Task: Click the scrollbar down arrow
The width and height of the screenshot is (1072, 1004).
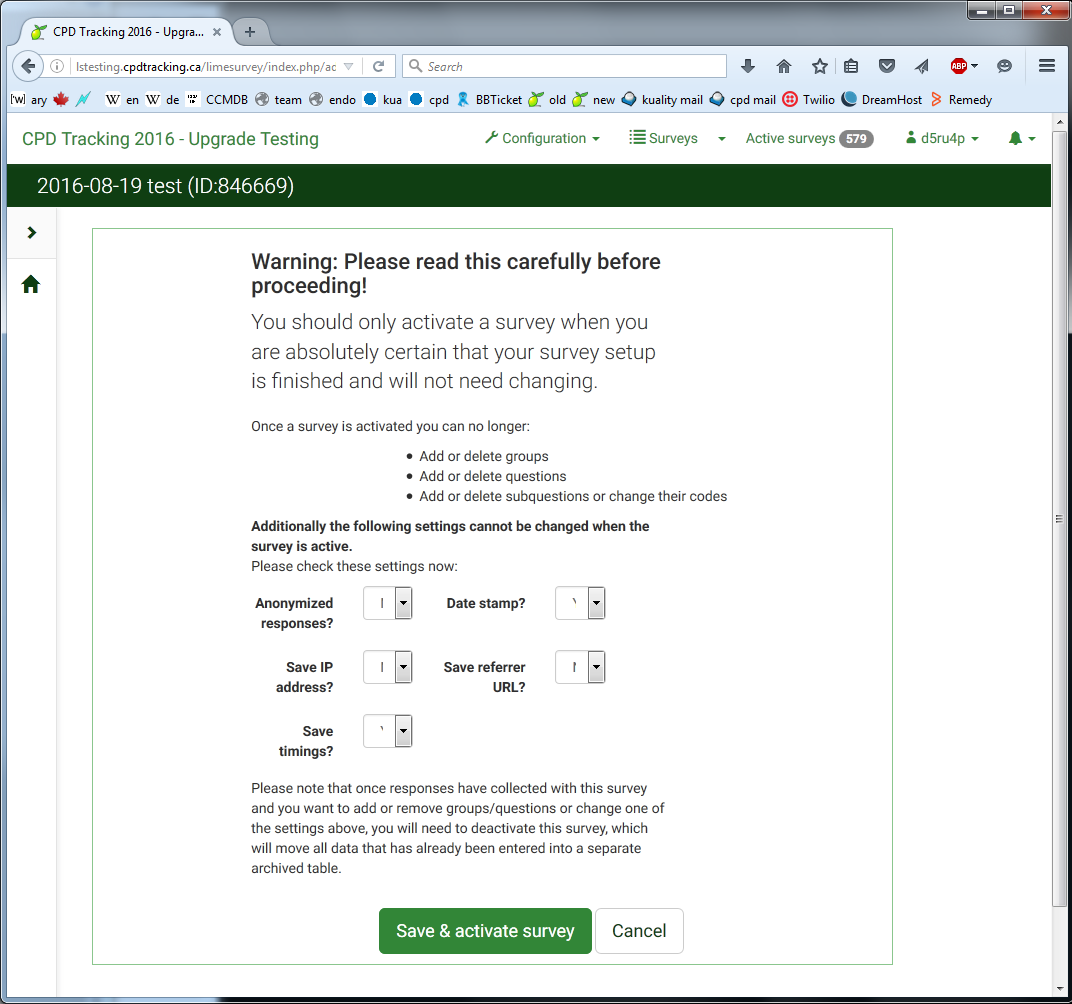Action: coord(1059,989)
